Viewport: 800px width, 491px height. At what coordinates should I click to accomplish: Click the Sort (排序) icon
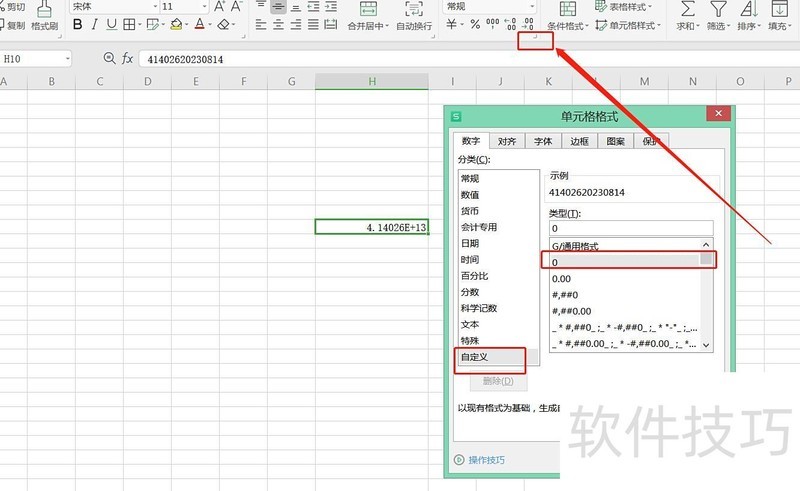tap(748, 8)
